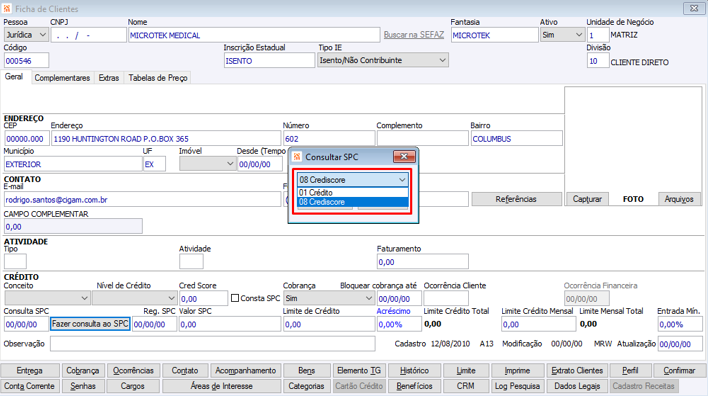This screenshot has height=397, width=710.
Task: Open Áreas de Interesse
Action: pyautogui.click(x=221, y=386)
